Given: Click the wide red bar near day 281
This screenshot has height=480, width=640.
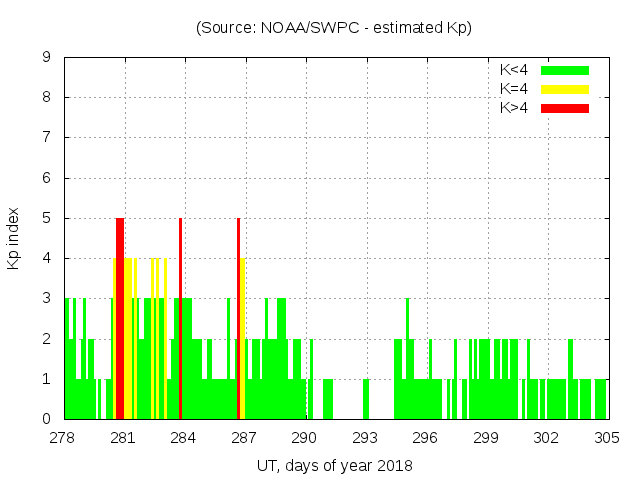Looking at the screenshot, I should point(120,318).
